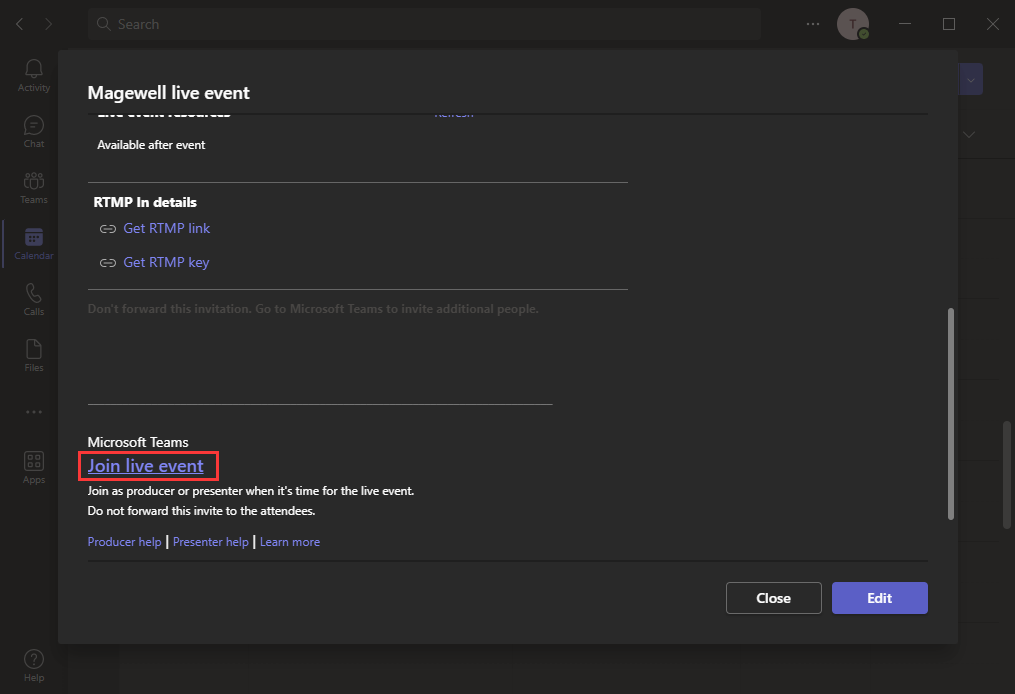
Task: Click the Magewell live event title
Action: [x=168, y=93]
